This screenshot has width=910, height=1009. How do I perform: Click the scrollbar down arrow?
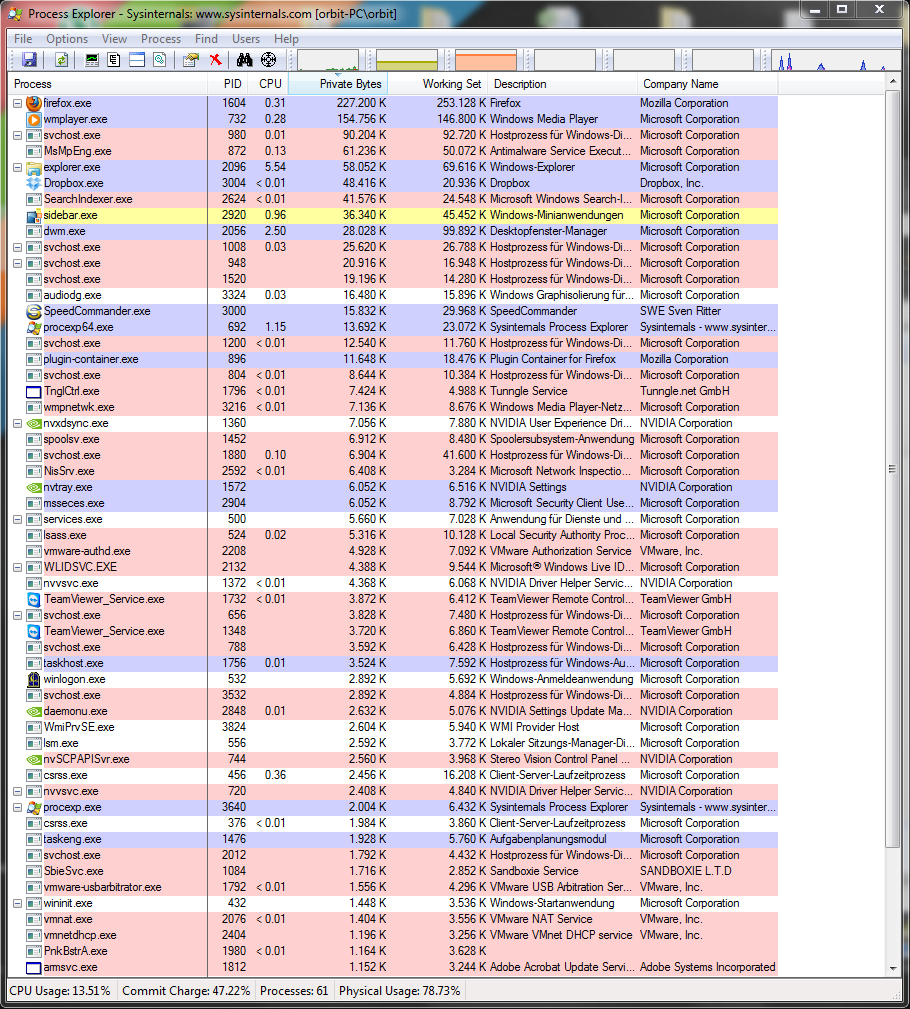893,968
